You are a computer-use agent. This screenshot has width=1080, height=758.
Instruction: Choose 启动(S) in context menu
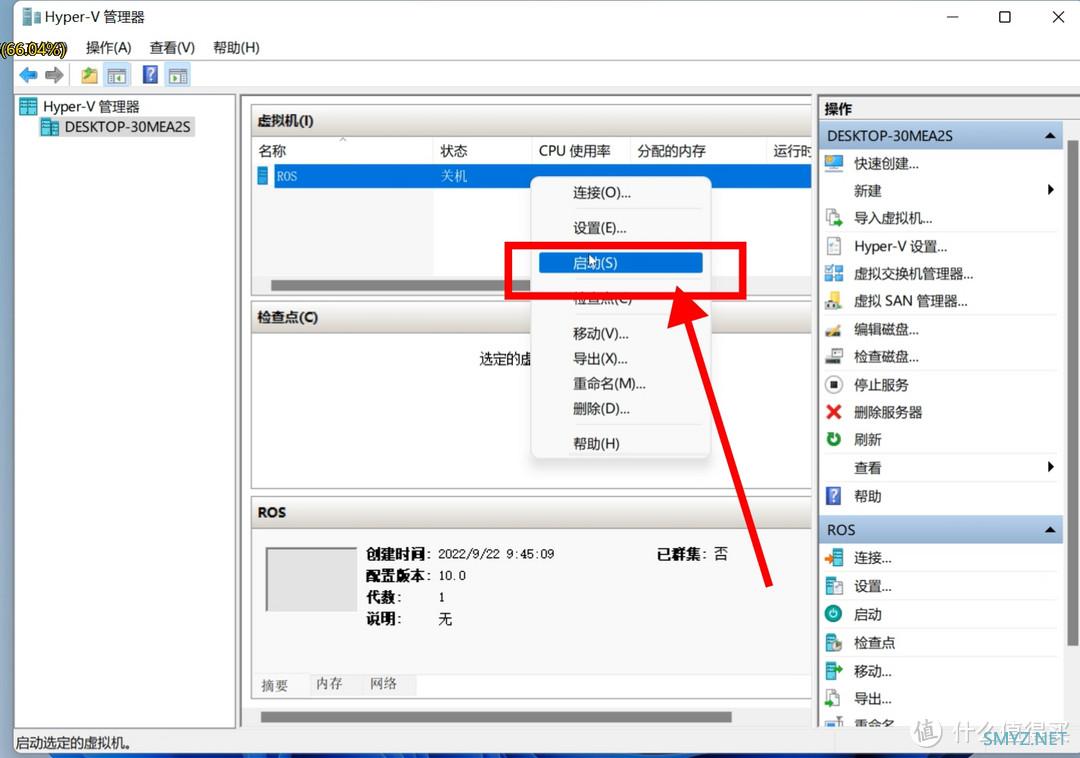pyautogui.click(x=621, y=263)
